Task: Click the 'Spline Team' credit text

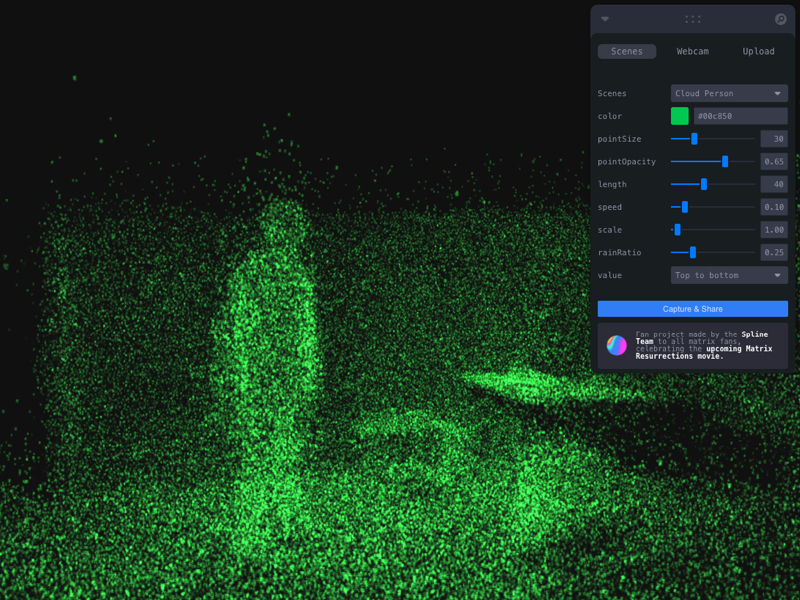Action: coord(702,338)
